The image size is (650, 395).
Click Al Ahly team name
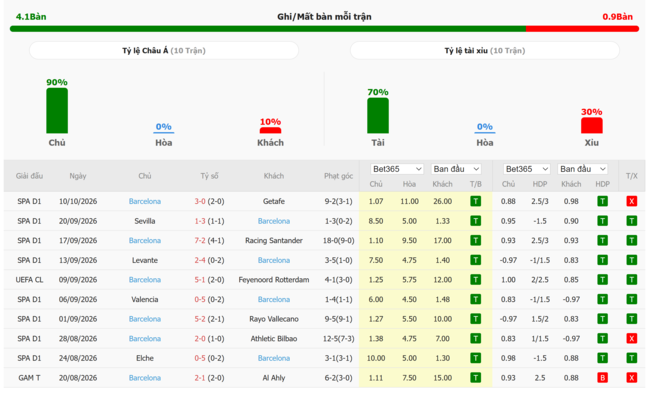point(274,378)
